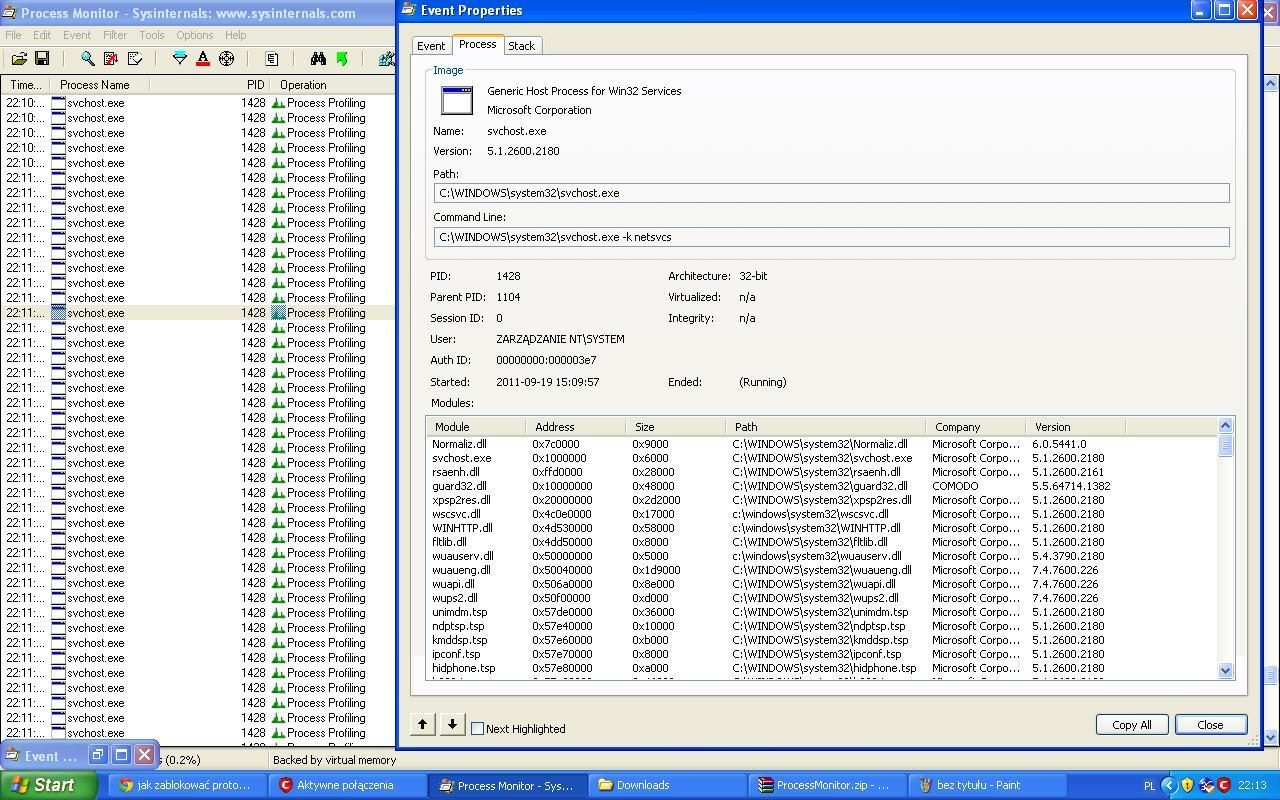Viewport: 1280px width, 800px height.
Task: Select the unimdm.tsp module row
Action: coord(822,612)
